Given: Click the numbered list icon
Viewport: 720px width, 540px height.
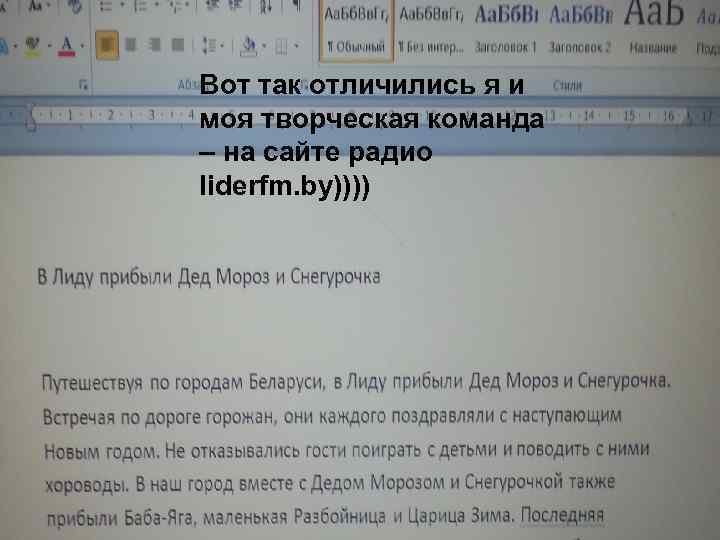Looking at the screenshot, I should tap(140, 6).
